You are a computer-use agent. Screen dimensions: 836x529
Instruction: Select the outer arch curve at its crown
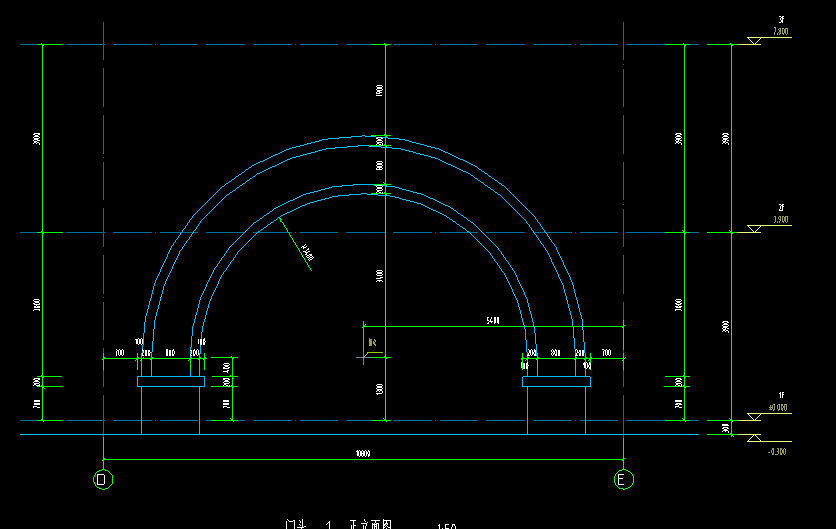[x=368, y=137]
